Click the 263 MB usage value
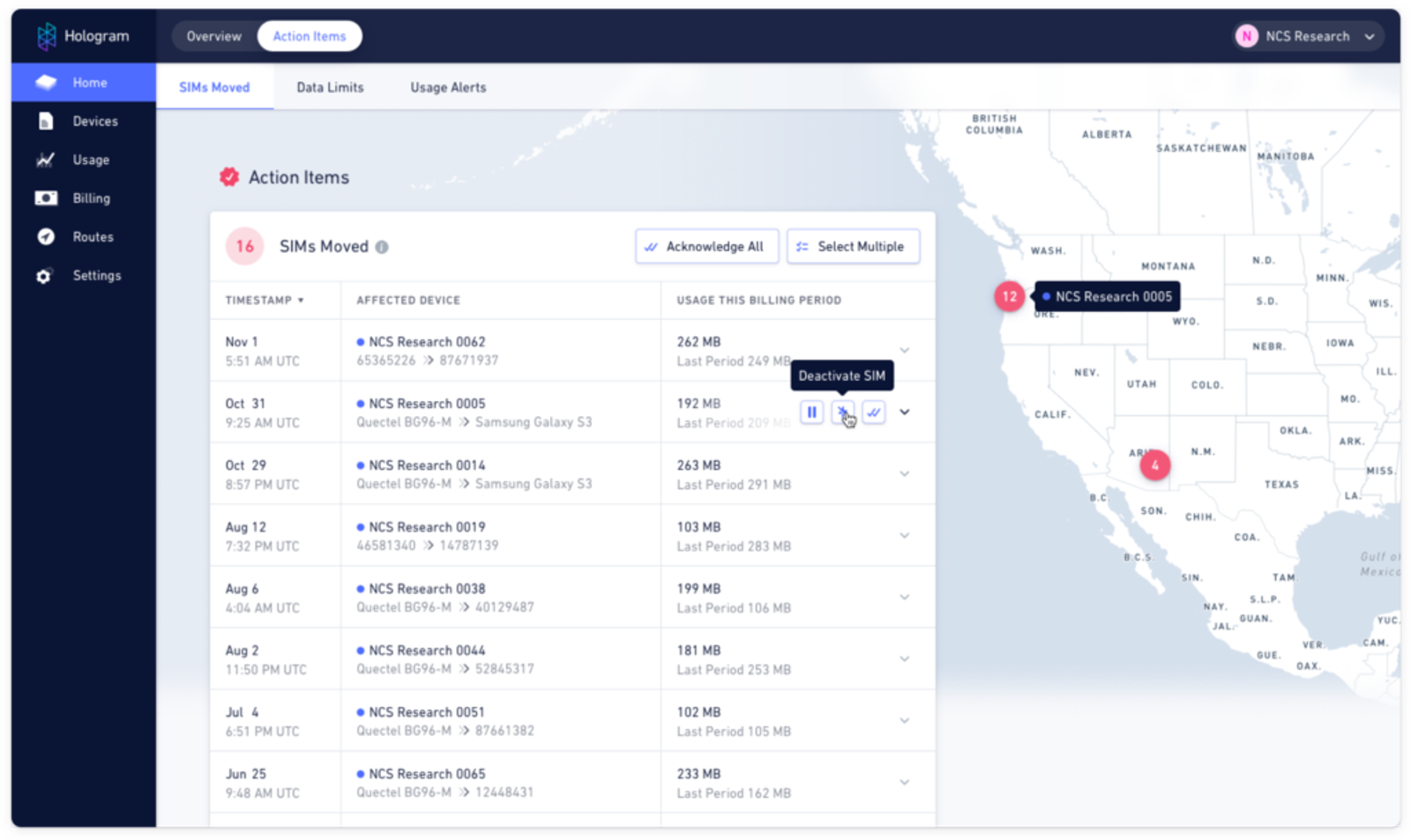This screenshot has width=1411, height=840. click(x=698, y=465)
